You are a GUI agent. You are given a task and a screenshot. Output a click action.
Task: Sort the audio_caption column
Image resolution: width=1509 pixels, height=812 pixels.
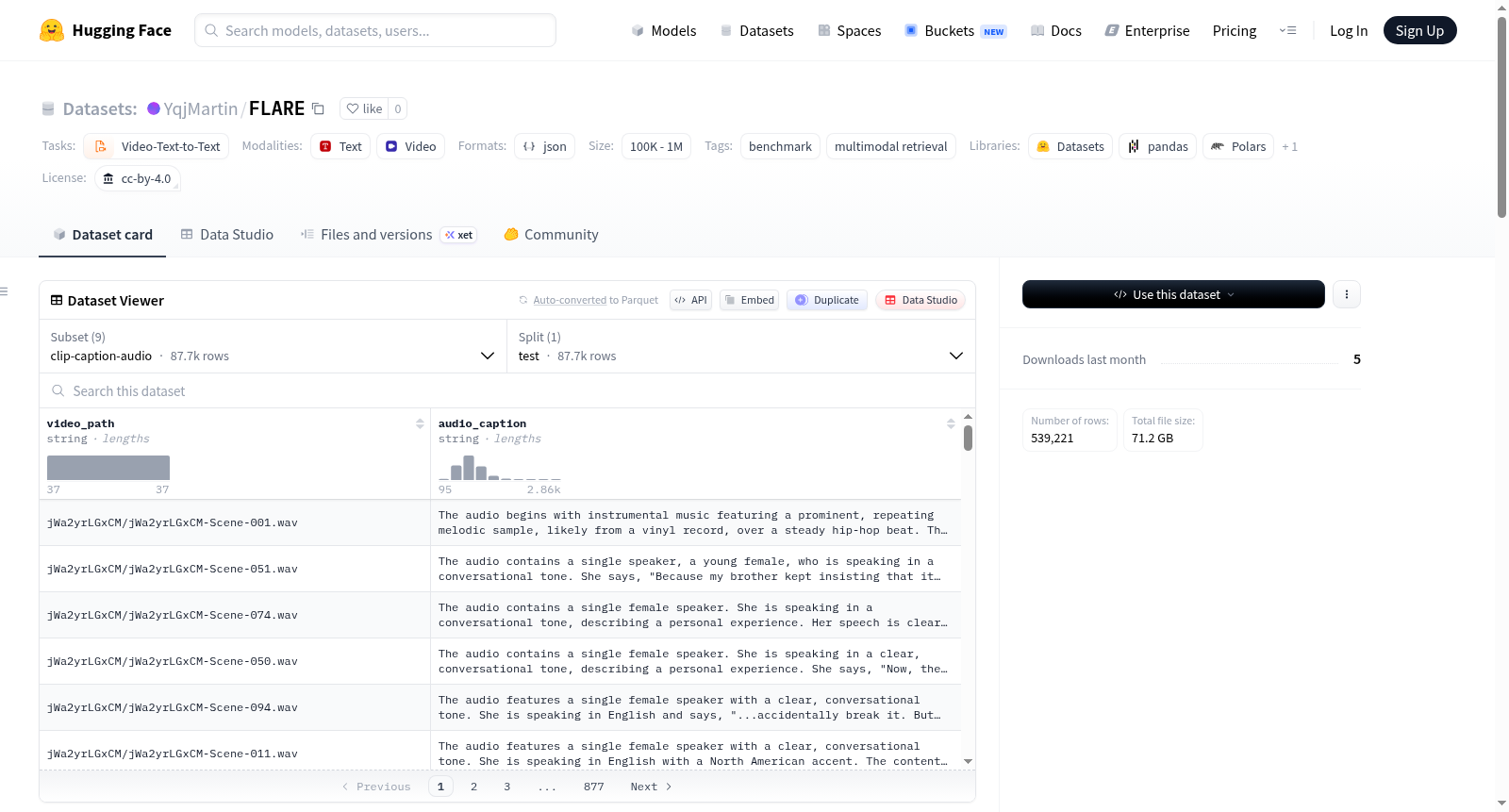951,423
